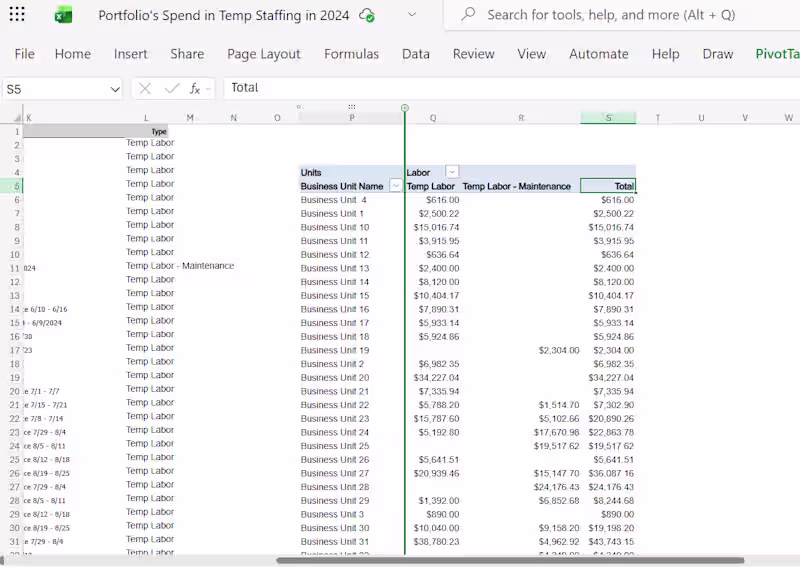Click the $43,743.15 total cell
Screen dimensions: 800x567
tap(611, 541)
